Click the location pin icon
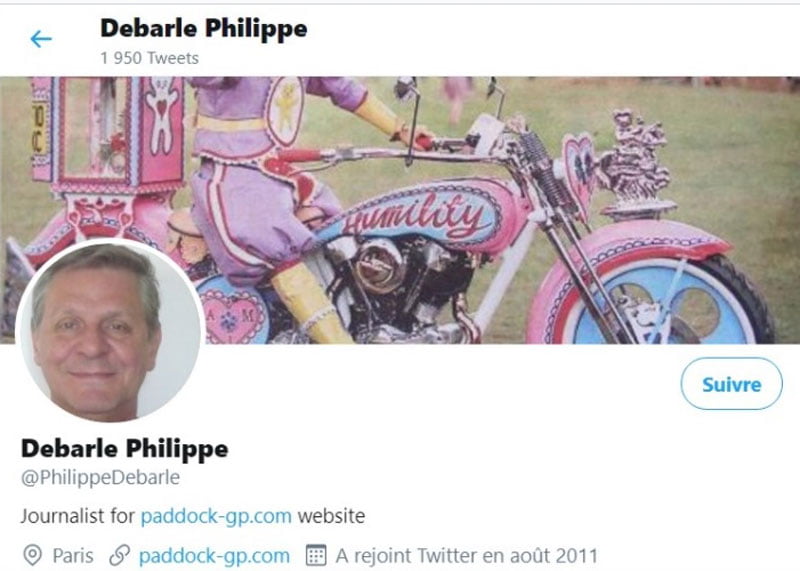 click(33, 555)
